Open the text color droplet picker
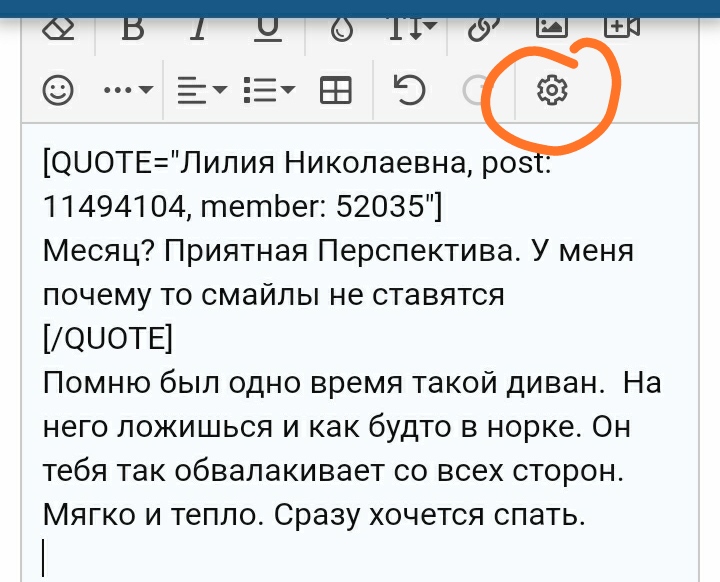This screenshot has height=582, width=720. [x=342, y=30]
